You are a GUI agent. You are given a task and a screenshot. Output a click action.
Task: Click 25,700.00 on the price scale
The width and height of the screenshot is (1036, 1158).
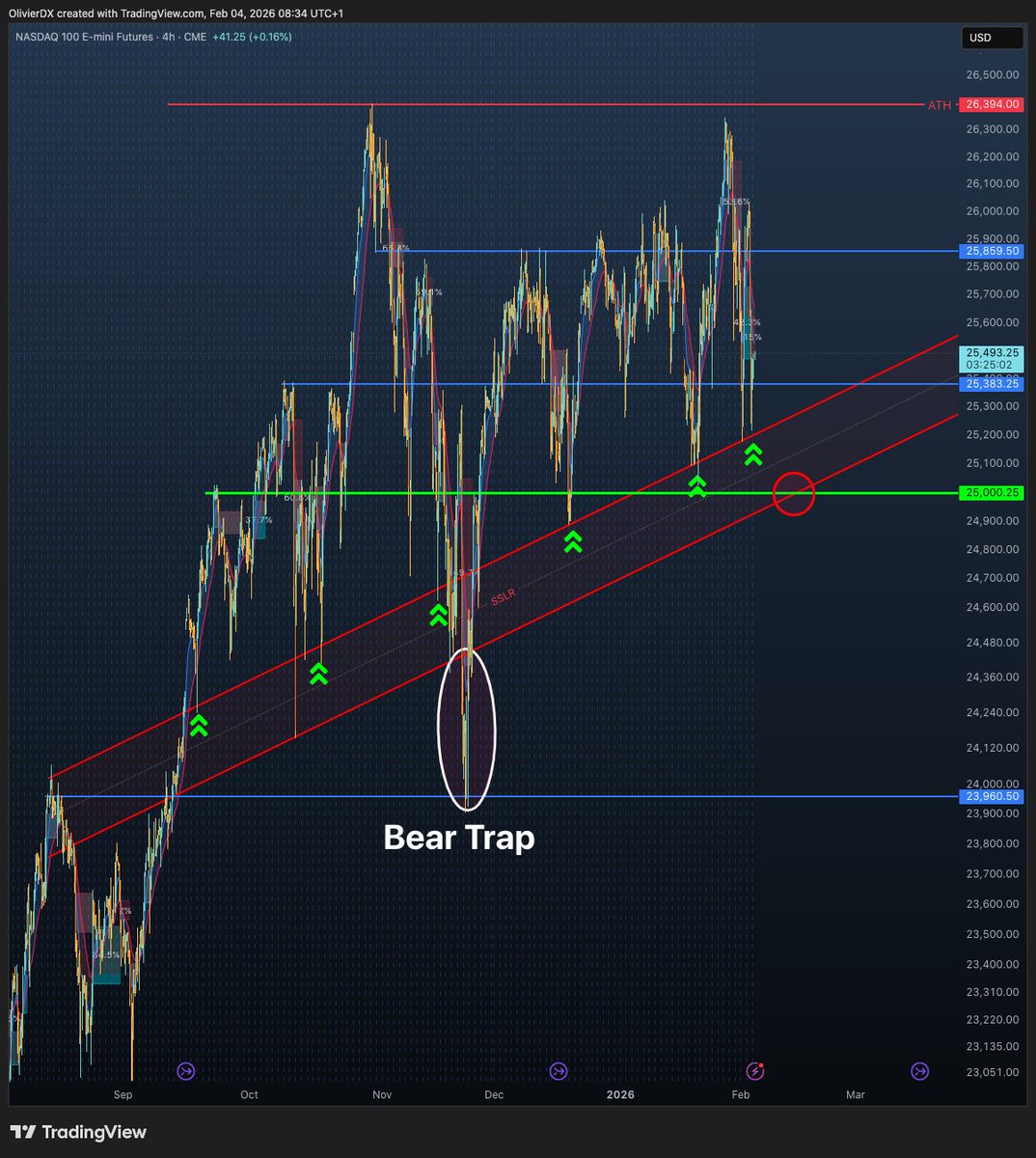tap(993, 294)
